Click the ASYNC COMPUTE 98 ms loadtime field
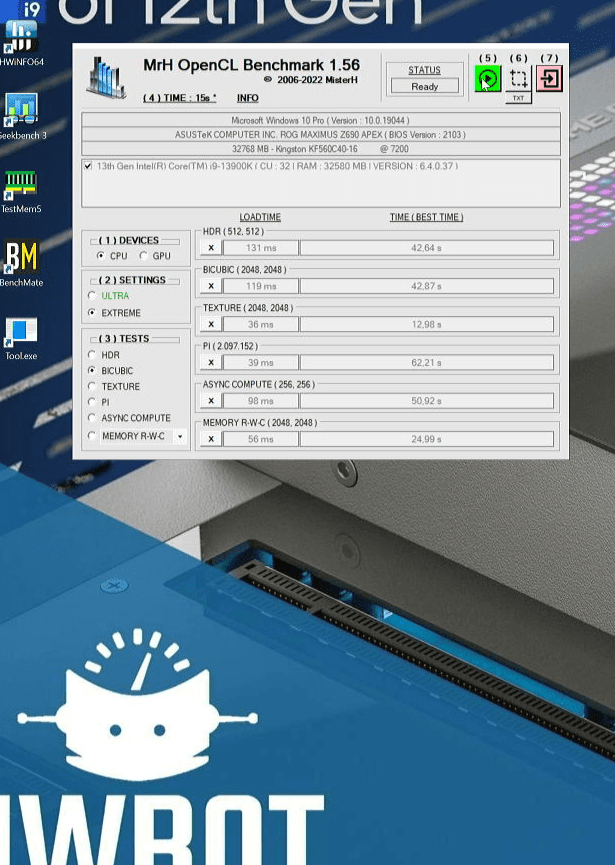Screen dimensions: 615x865 pos(261,401)
